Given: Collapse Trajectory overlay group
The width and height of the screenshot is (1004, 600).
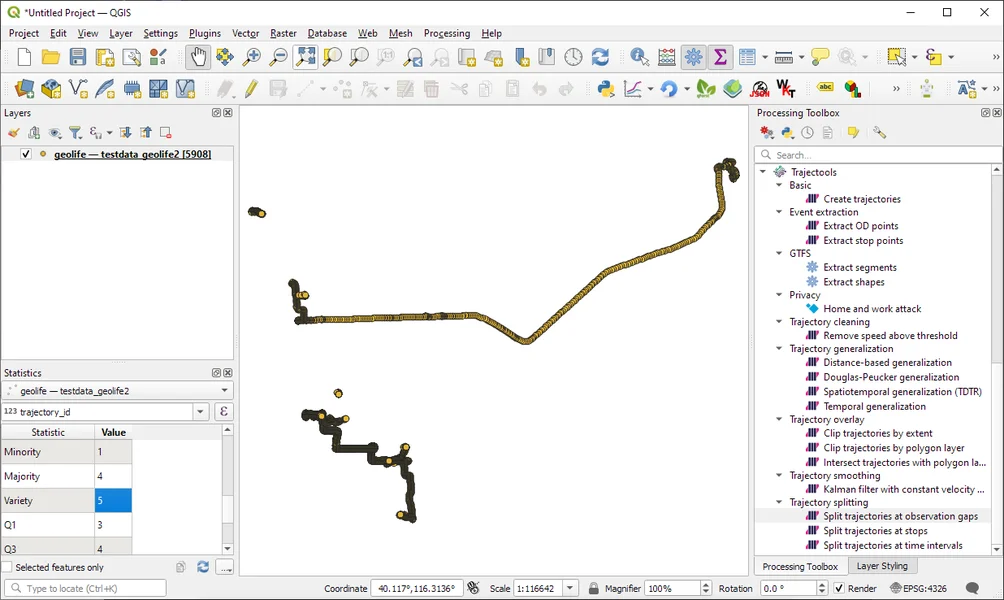Looking at the screenshot, I should click(779, 419).
